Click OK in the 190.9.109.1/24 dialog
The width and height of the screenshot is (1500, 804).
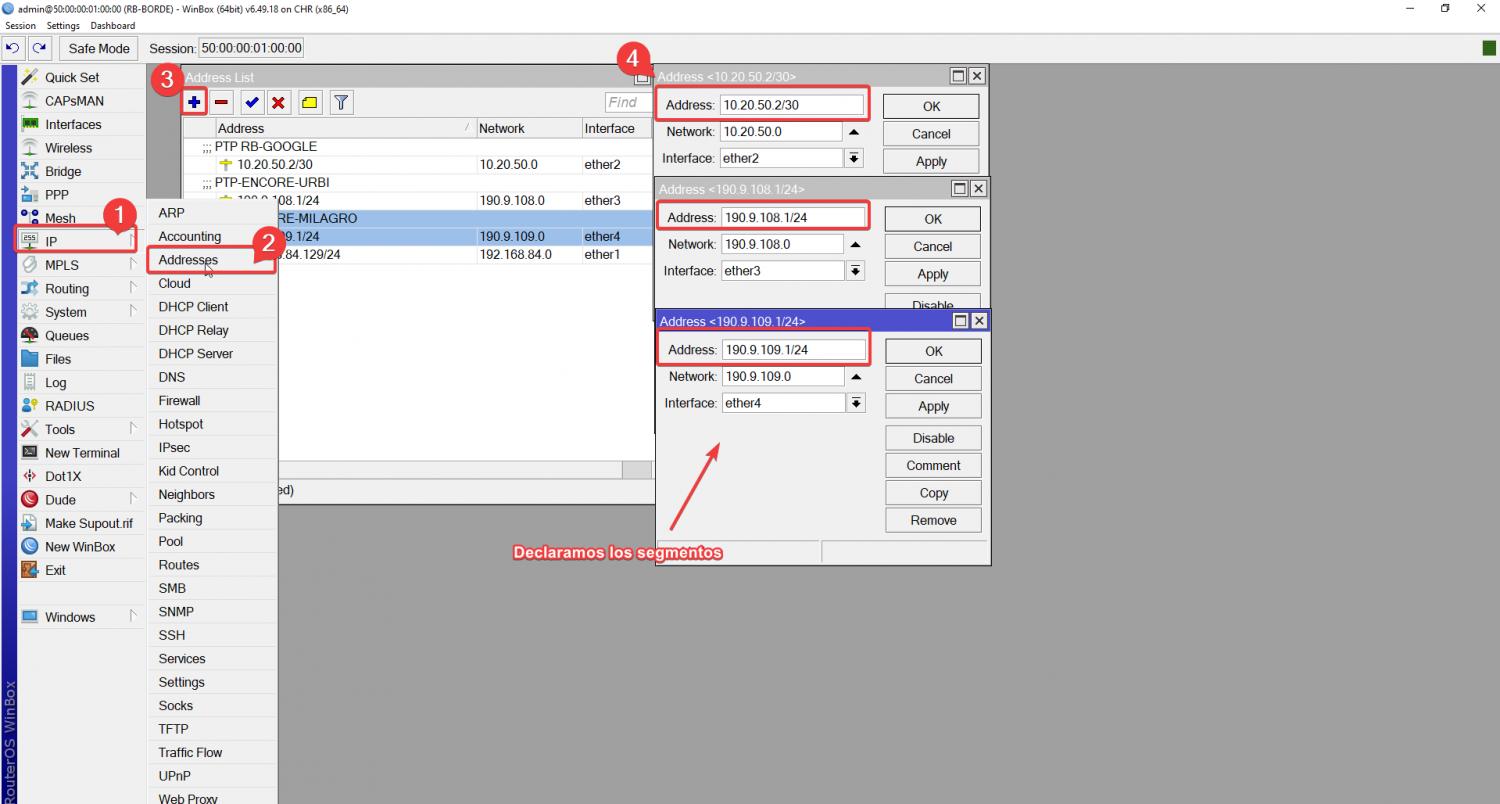tap(933, 351)
